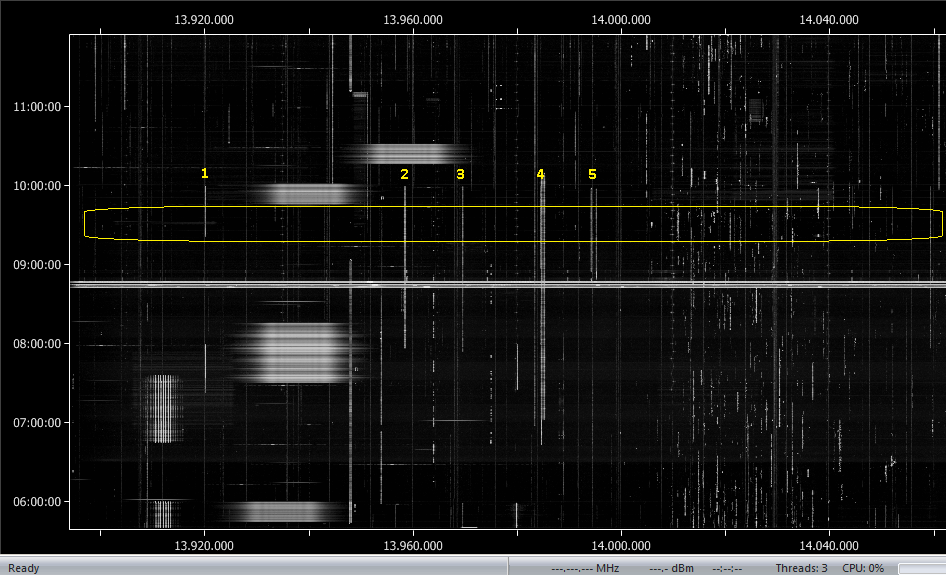Click the 09:00:00 time axis label

tap(37, 265)
